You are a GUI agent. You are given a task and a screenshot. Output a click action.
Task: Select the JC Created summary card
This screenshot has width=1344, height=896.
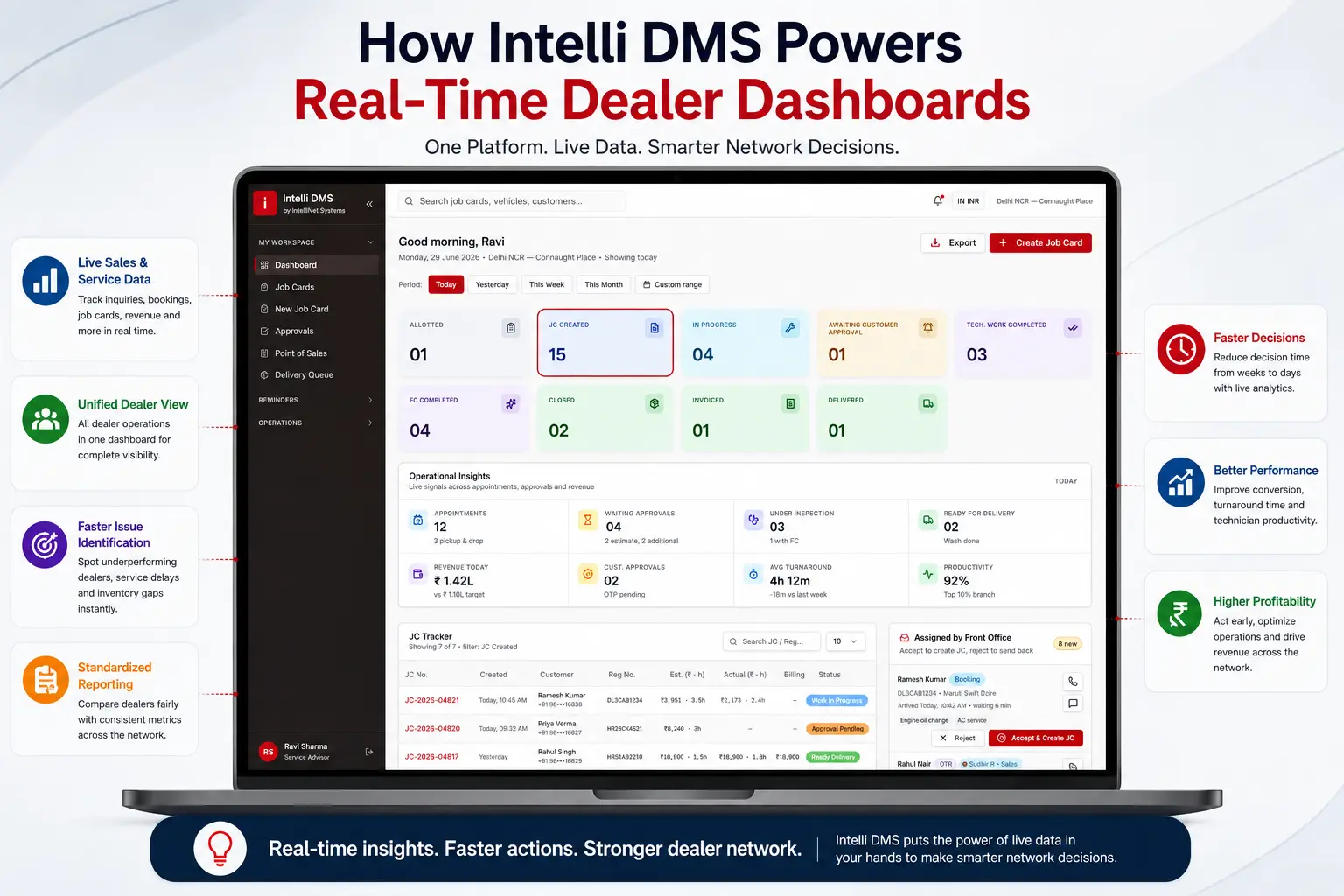pos(605,342)
